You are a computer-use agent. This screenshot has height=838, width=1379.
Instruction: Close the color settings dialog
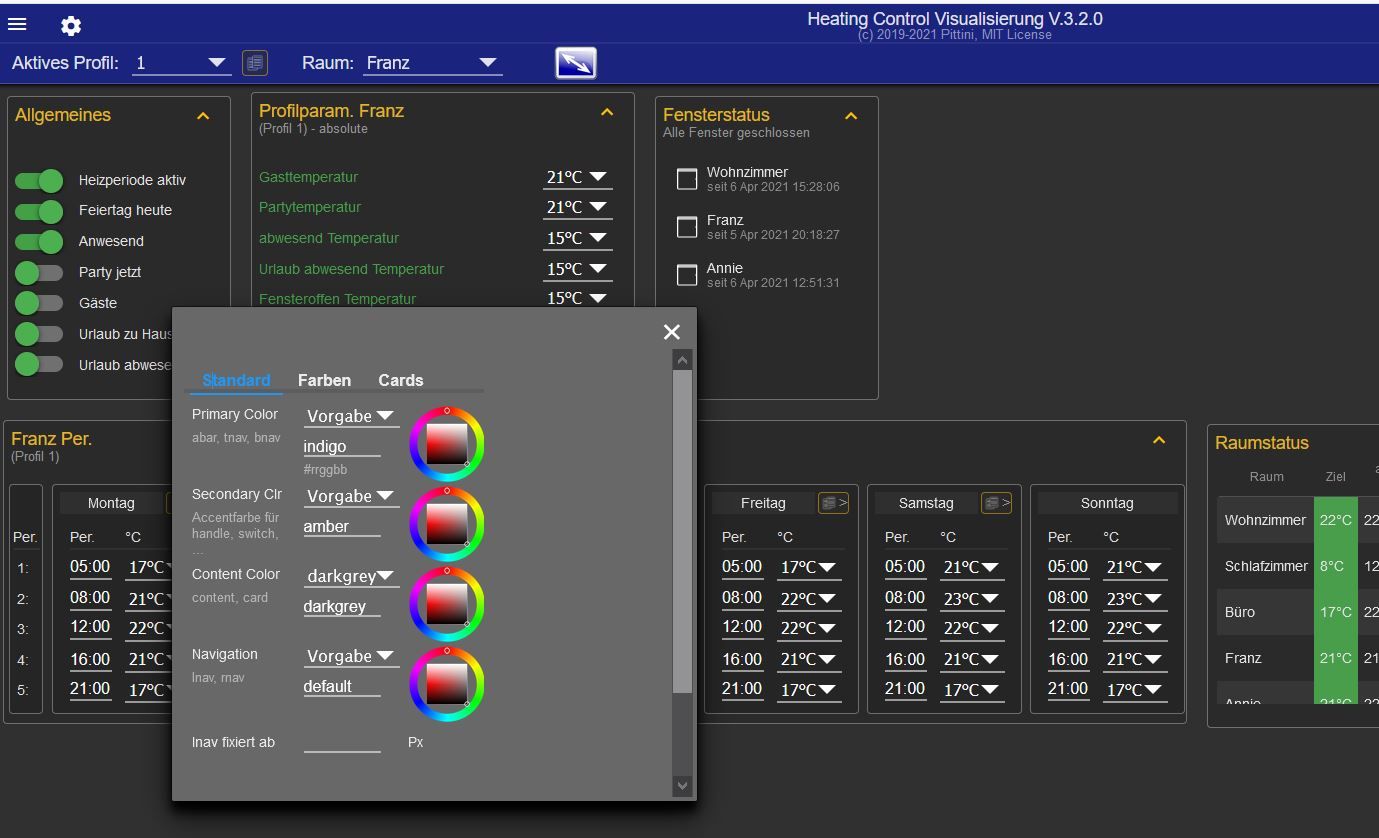tap(672, 332)
